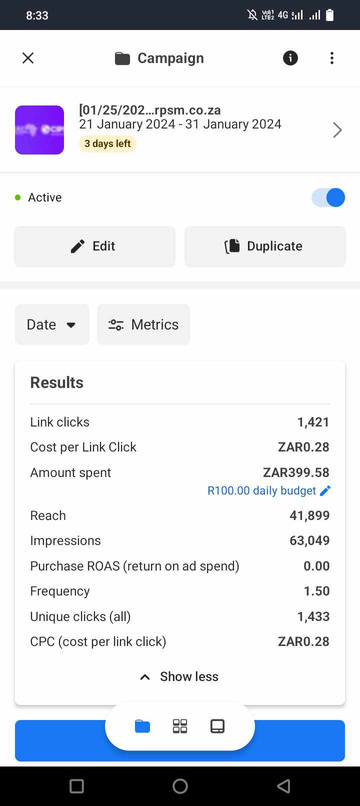Toggle the Active campaign switch off
Image resolution: width=360 pixels, height=806 pixels.
point(328,197)
